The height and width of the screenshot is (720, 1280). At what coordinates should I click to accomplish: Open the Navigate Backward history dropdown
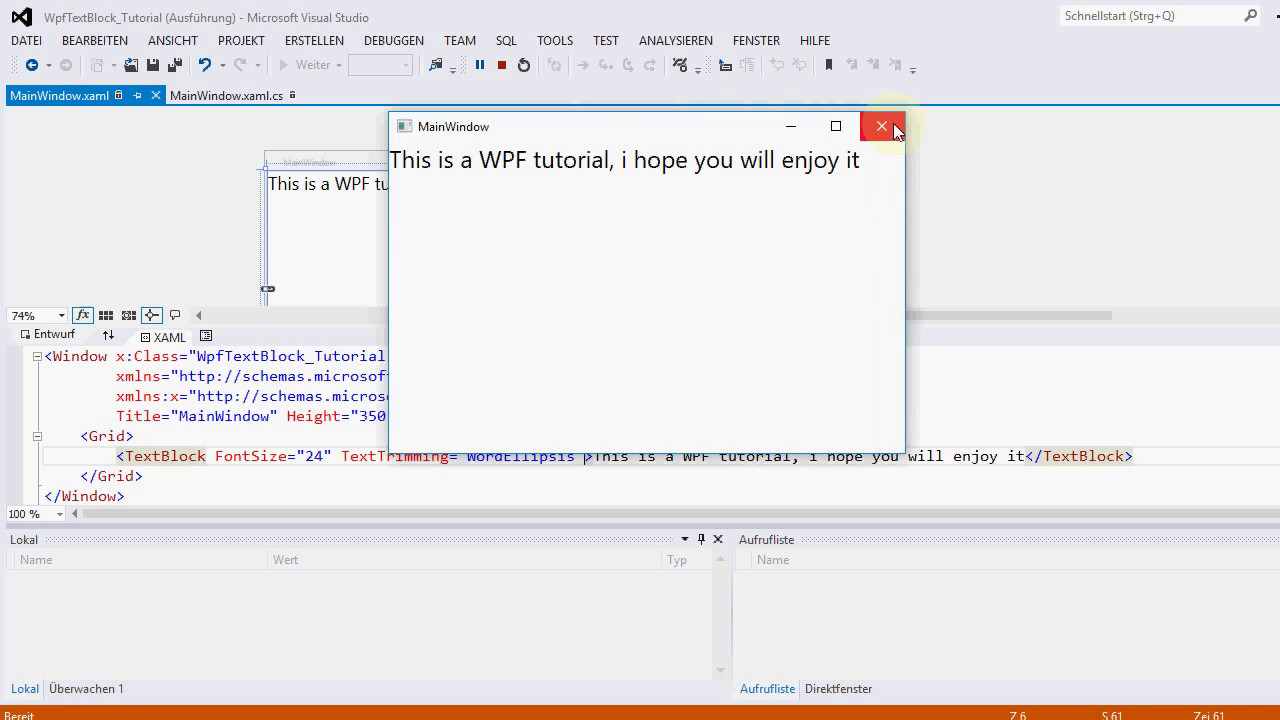47,66
